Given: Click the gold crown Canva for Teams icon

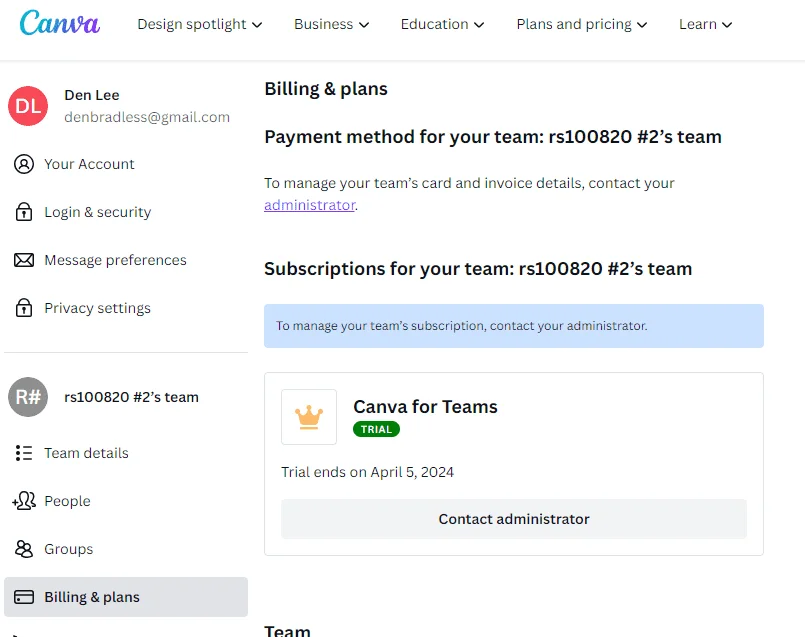Looking at the screenshot, I should [x=309, y=417].
